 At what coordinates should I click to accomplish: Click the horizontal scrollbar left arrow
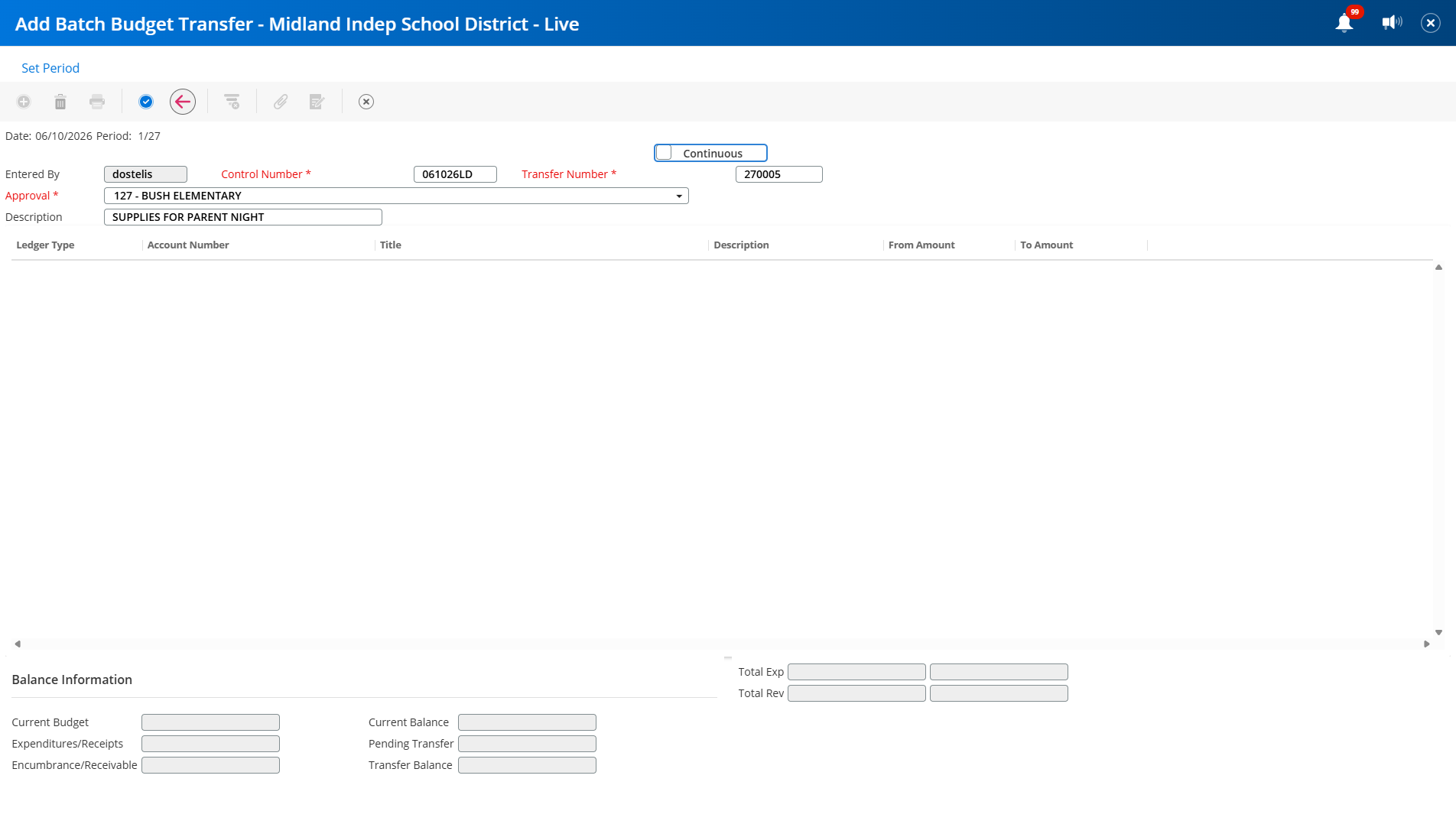point(18,644)
